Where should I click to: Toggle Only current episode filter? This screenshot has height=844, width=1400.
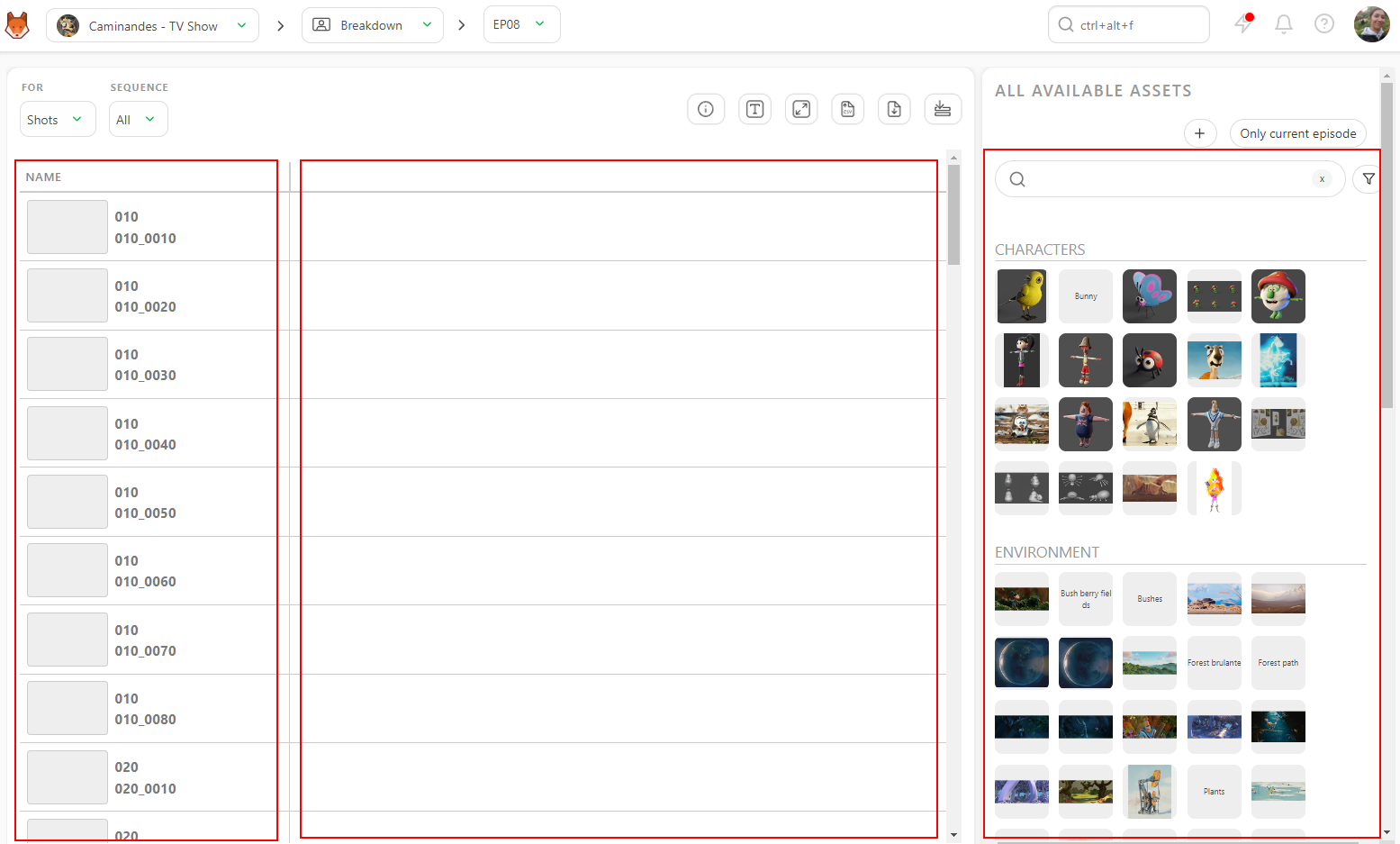1298,133
